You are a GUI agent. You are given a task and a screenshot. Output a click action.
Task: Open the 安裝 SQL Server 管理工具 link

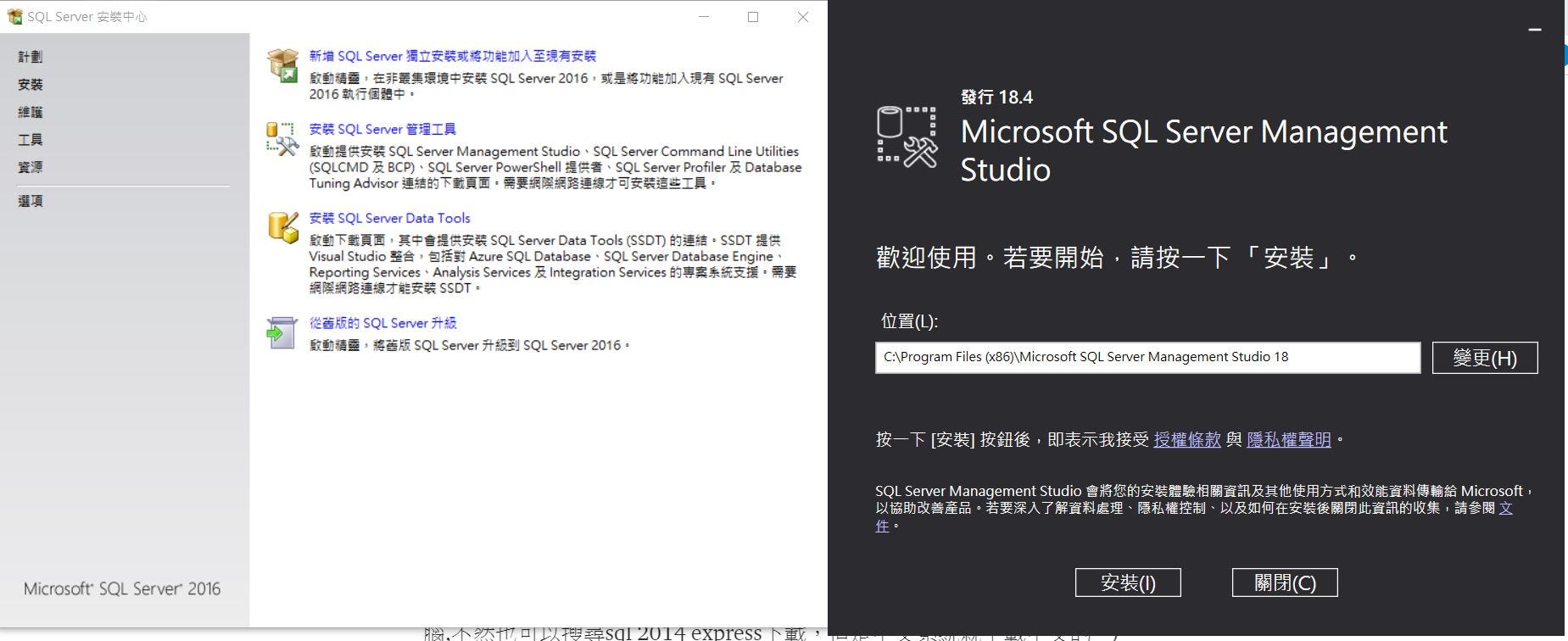[382, 129]
